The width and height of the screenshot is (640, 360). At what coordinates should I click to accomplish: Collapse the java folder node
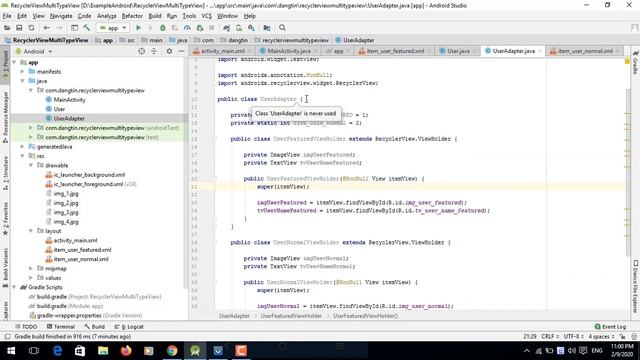(x=22, y=81)
